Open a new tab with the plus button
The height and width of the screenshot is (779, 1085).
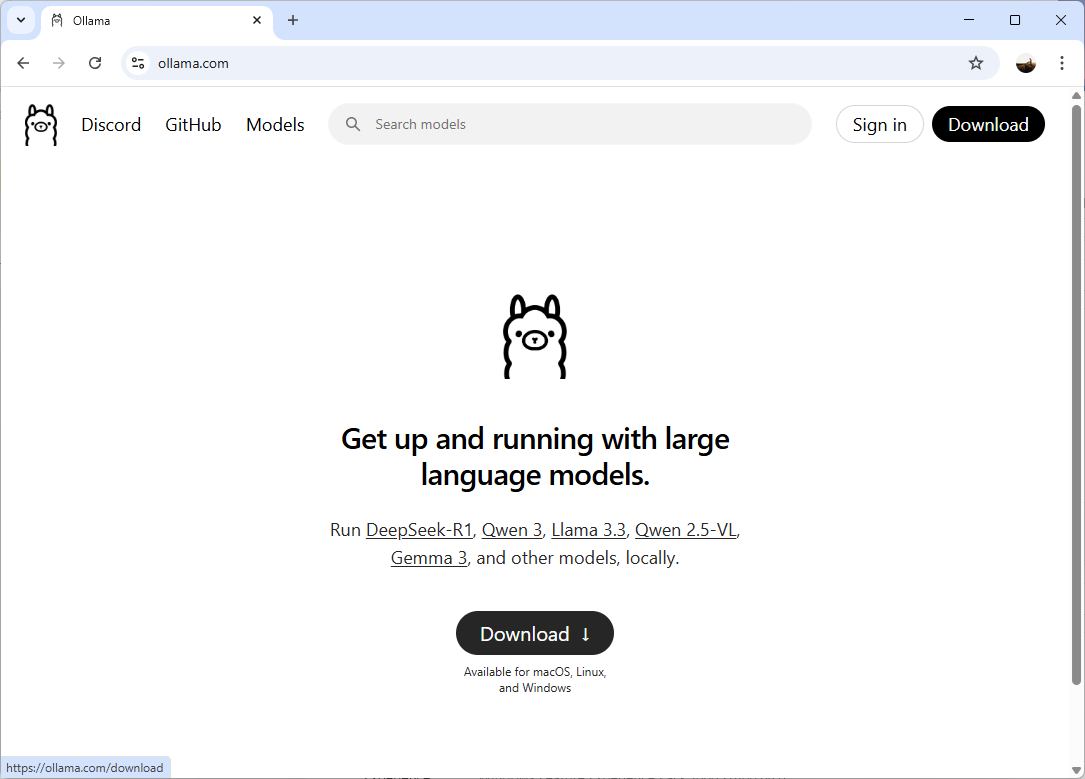tap(293, 20)
